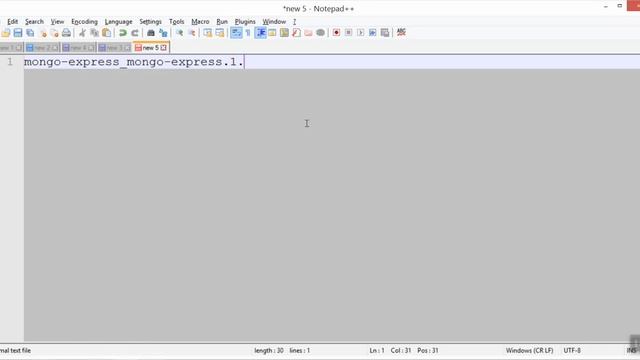Viewport: 640px width, 360px height.
Task: Click the lines : 1 status entry
Action: (x=300, y=351)
